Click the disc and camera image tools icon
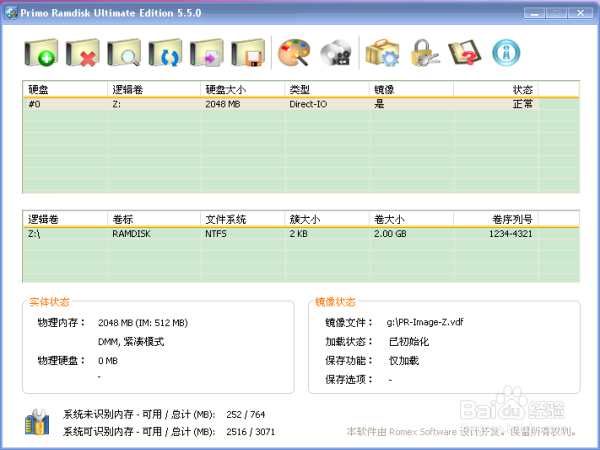 coord(336,53)
